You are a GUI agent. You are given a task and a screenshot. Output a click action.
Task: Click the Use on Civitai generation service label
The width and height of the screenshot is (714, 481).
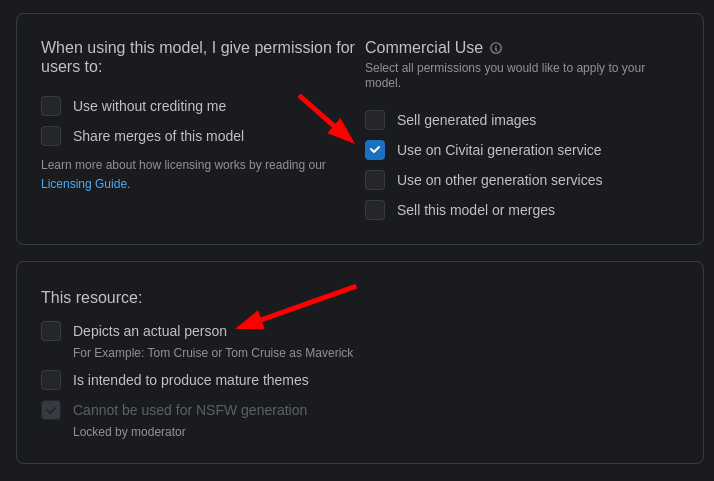pyautogui.click(x=499, y=150)
